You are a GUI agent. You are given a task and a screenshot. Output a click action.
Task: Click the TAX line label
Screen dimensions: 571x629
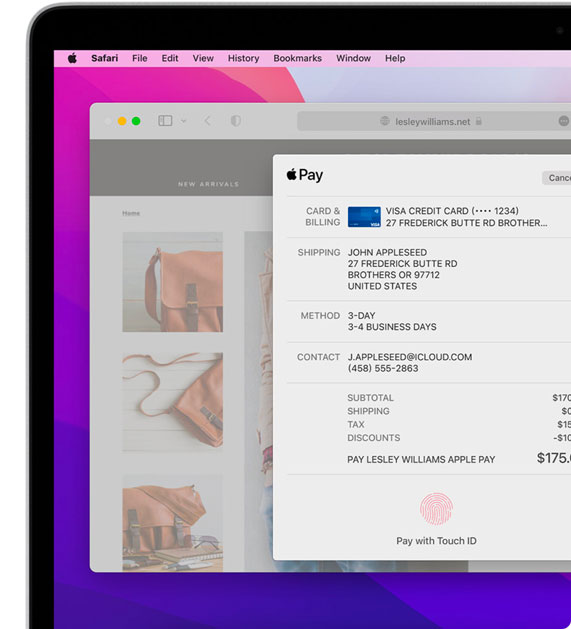(x=356, y=424)
